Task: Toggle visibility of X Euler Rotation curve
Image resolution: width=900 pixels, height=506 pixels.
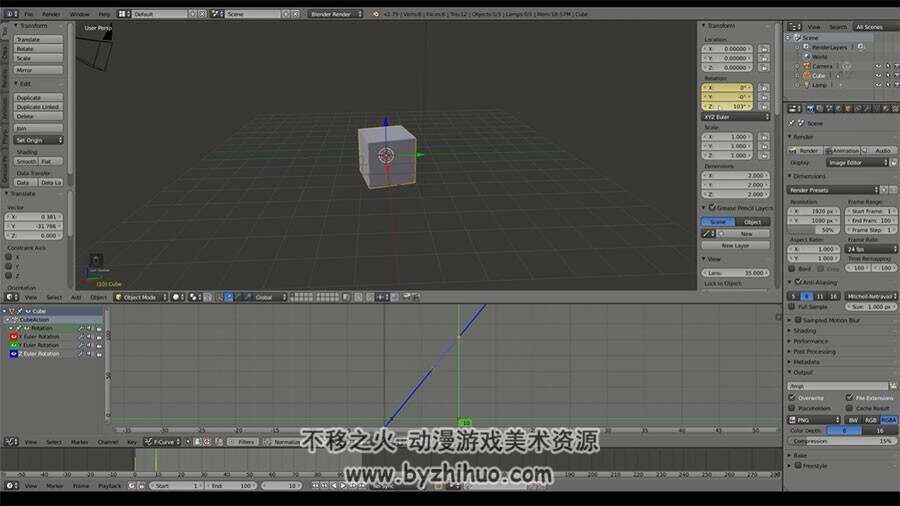Action: point(14,336)
